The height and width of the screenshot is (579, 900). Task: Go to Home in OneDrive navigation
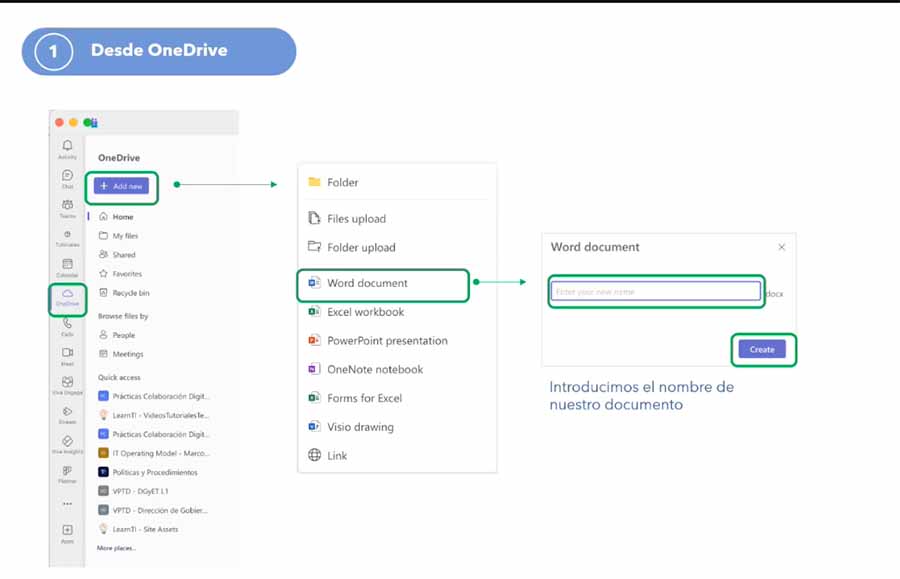pyautogui.click(x=117, y=217)
